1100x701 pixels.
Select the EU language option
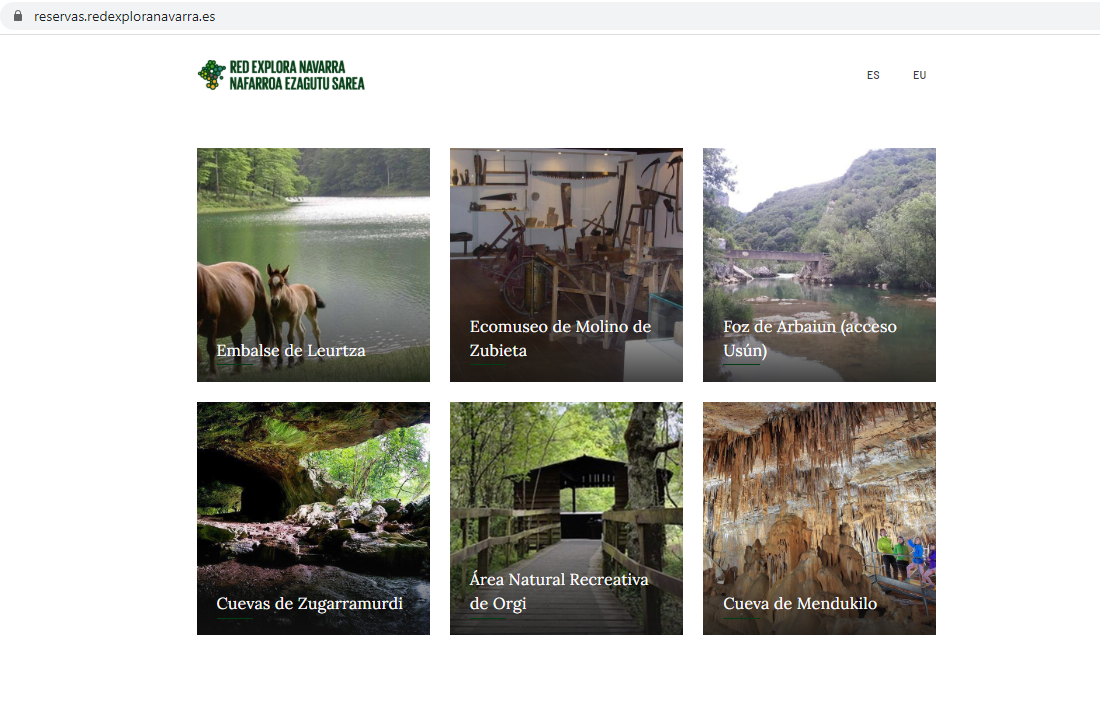click(919, 75)
